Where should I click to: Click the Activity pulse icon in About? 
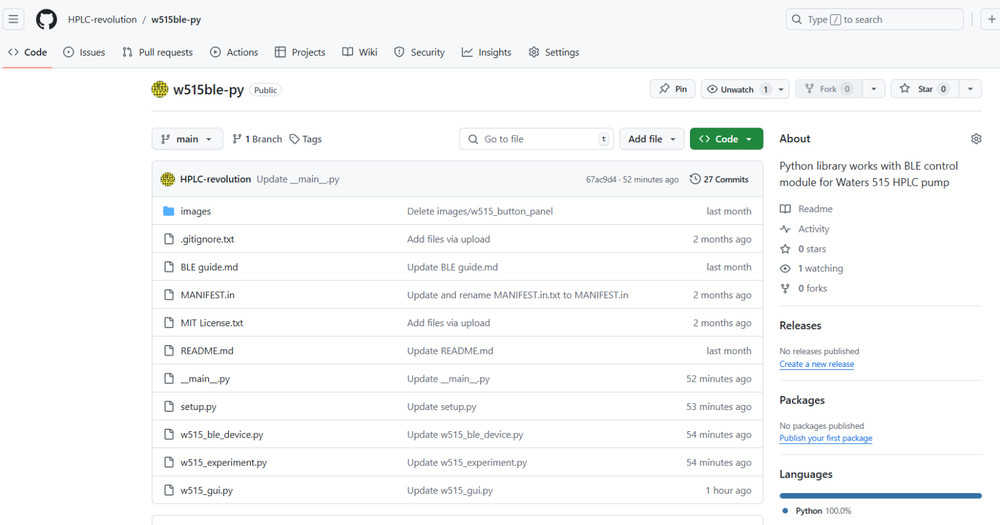pos(786,229)
